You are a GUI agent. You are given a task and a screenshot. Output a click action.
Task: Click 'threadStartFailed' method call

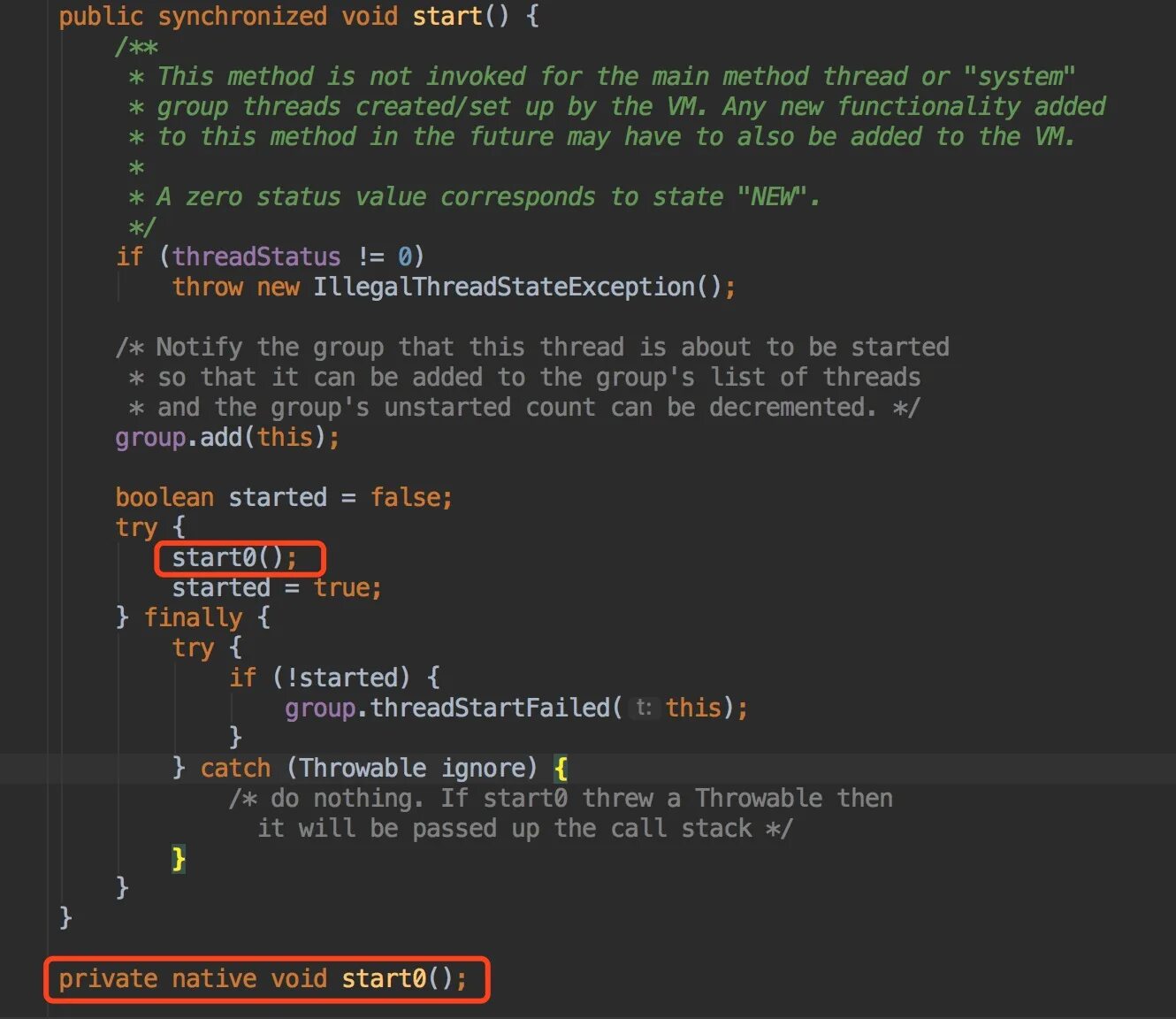click(x=489, y=708)
